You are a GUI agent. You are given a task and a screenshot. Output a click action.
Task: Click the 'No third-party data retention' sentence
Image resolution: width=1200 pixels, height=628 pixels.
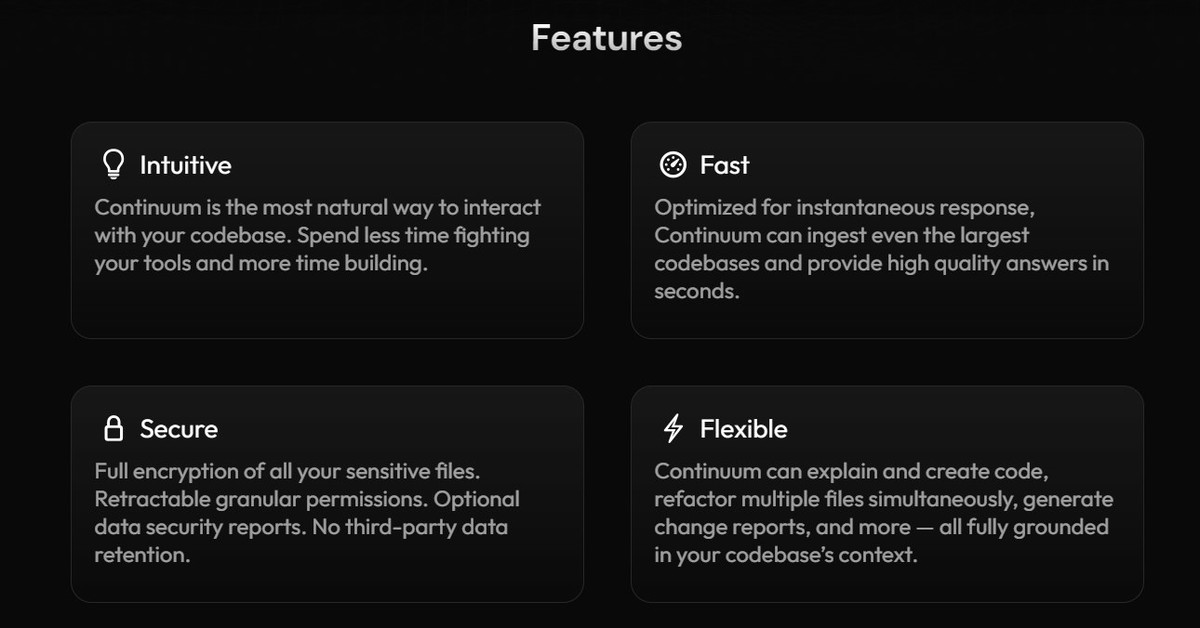click(x=300, y=540)
